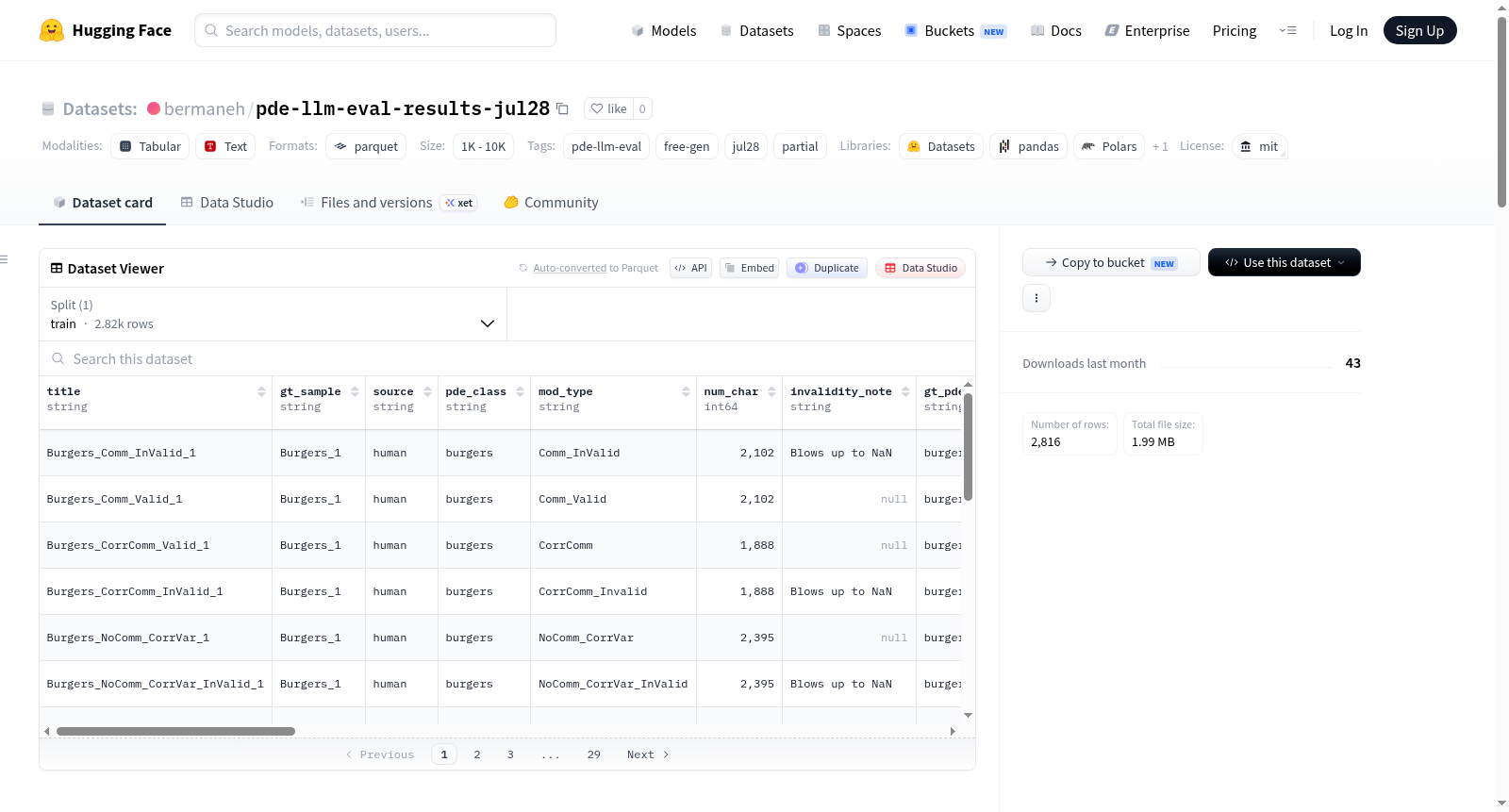
Task: Click Copy to bucket
Action: coord(1111,262)
